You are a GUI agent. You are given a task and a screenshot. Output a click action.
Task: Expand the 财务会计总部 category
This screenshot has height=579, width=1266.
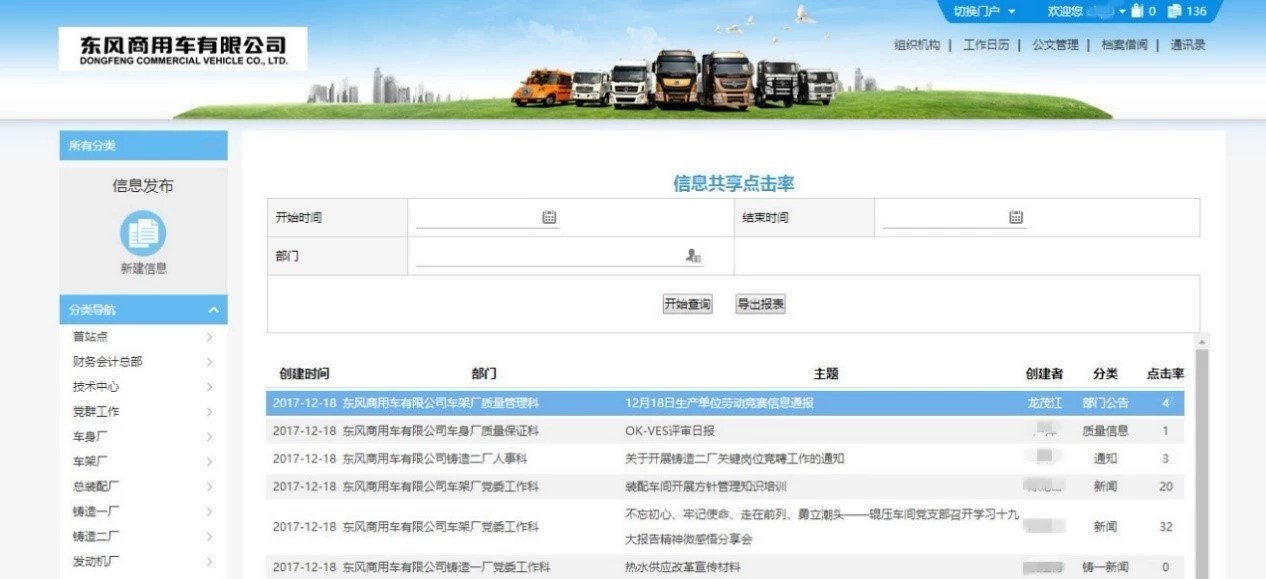pyautogui.click(x=209, y=362)
